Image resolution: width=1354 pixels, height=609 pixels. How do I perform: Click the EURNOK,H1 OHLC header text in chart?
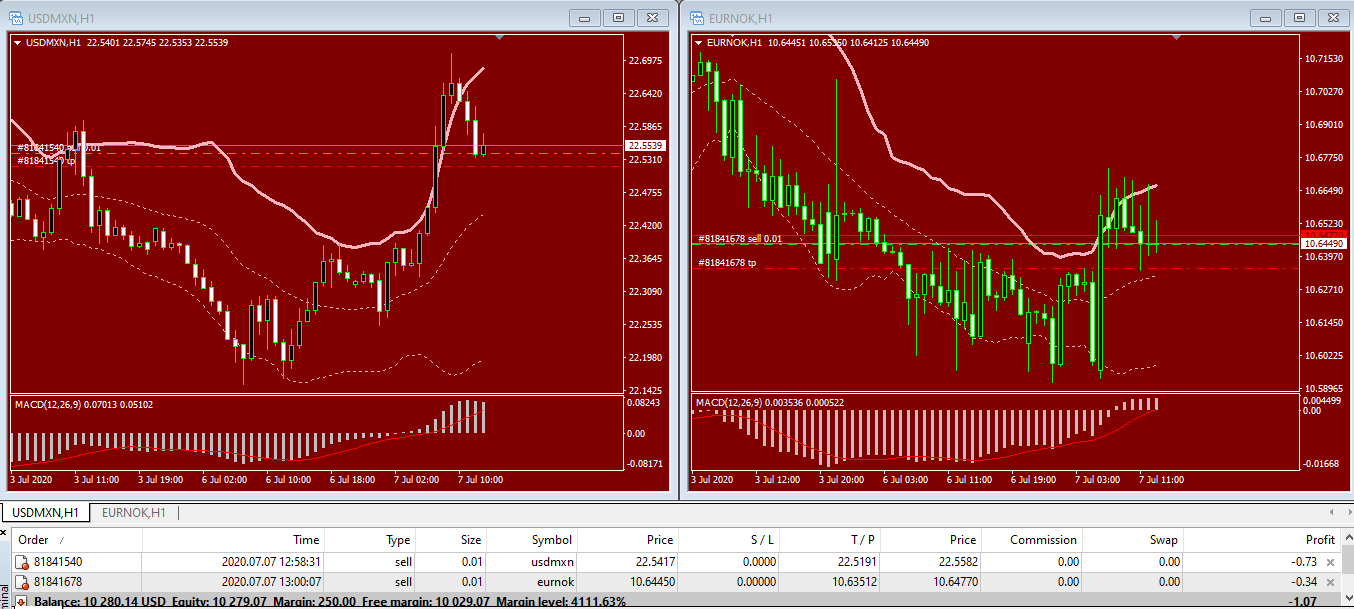tap(818, 42)
